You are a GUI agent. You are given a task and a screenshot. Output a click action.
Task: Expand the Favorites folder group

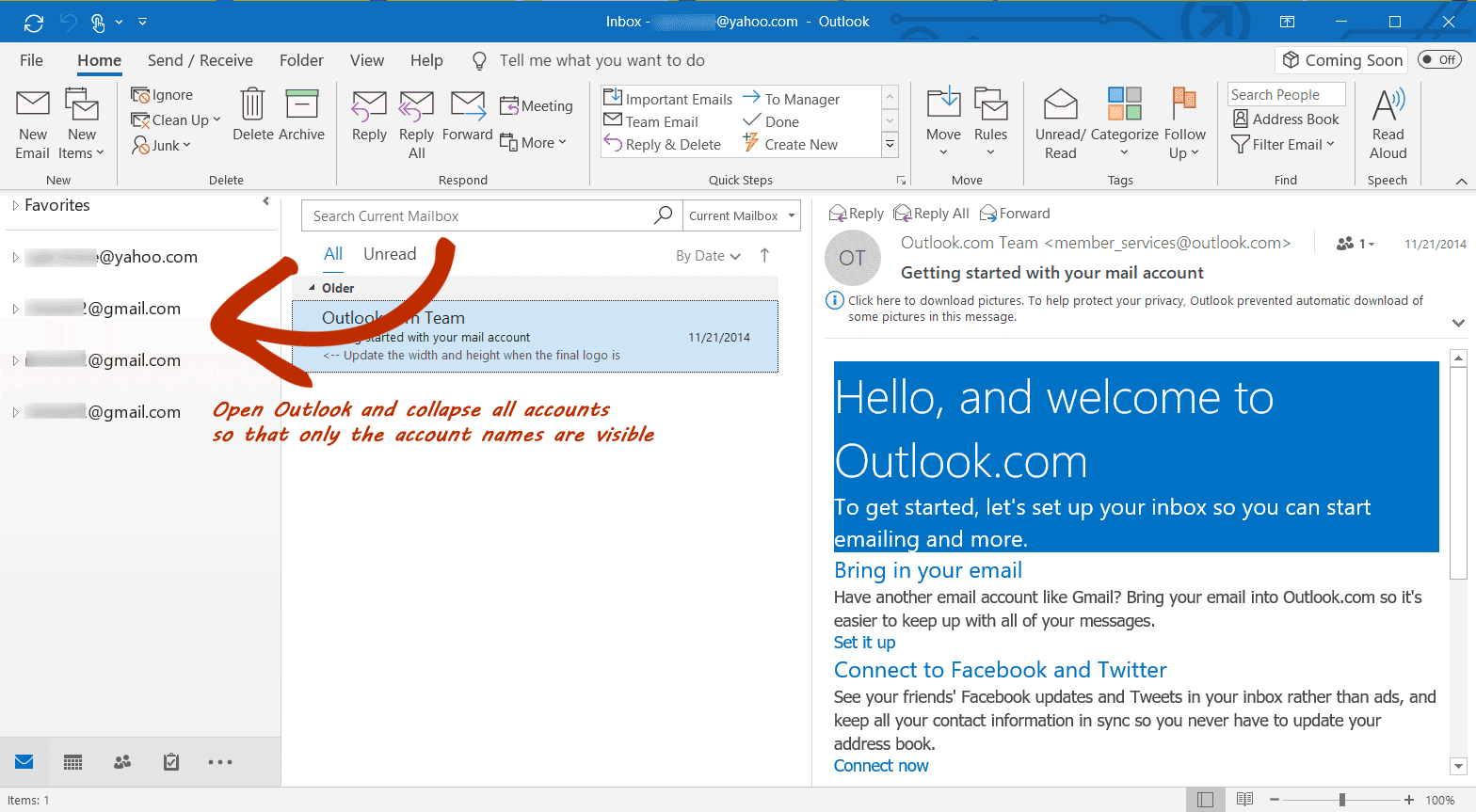point(15,205)
